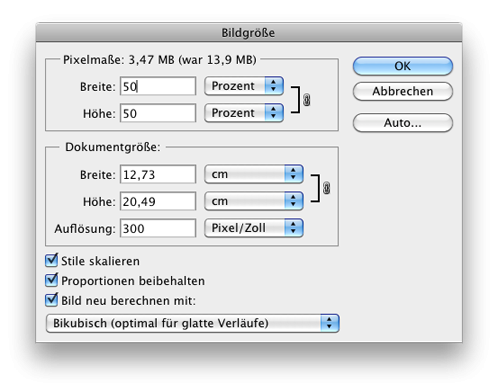Open the Dokumentgröße Breite cm unit dropdown

point(254,174)
